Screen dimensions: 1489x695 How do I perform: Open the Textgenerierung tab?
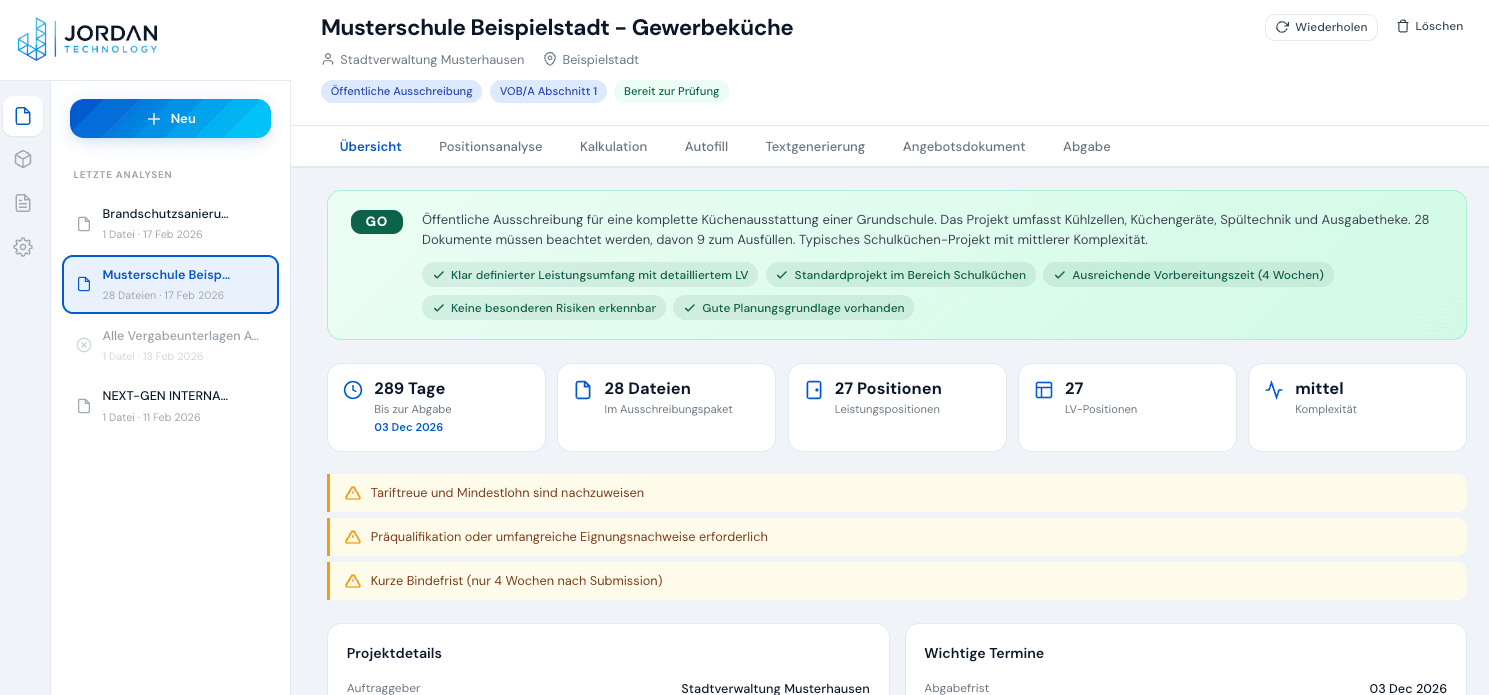click(x=815, y=146)
